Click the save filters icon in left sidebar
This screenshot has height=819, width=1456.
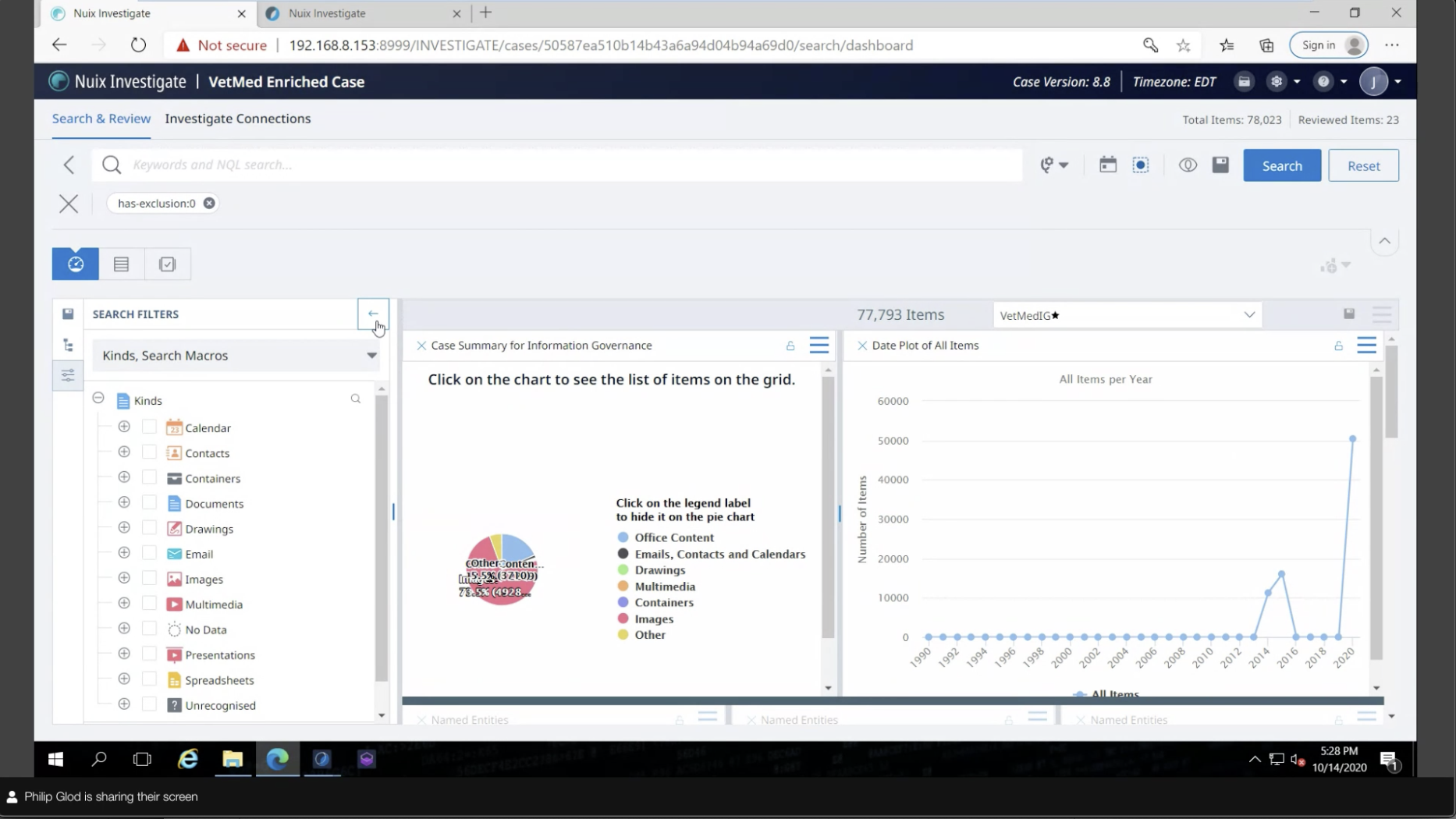(68, 314)
